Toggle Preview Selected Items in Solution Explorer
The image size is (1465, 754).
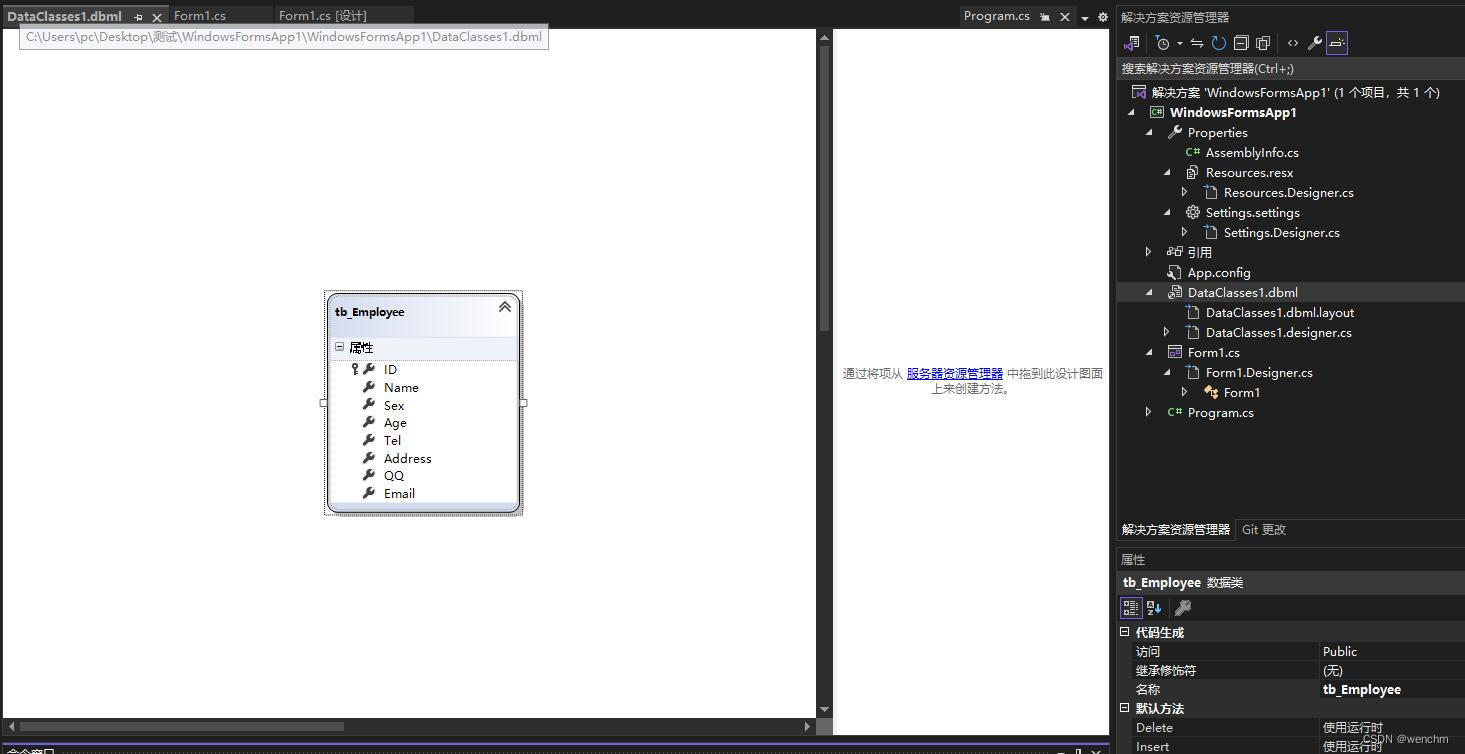1338,43
